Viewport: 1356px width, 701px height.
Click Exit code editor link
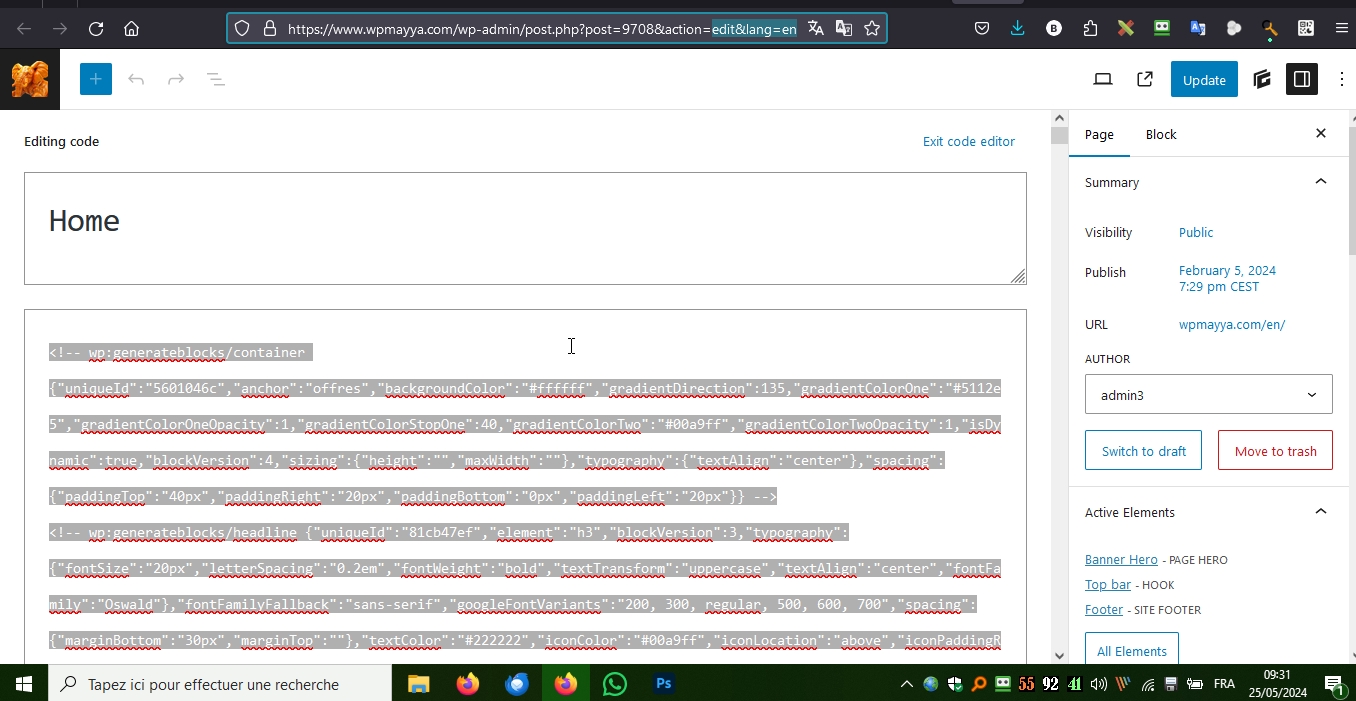pyautogui.click(x=969, y=141)
